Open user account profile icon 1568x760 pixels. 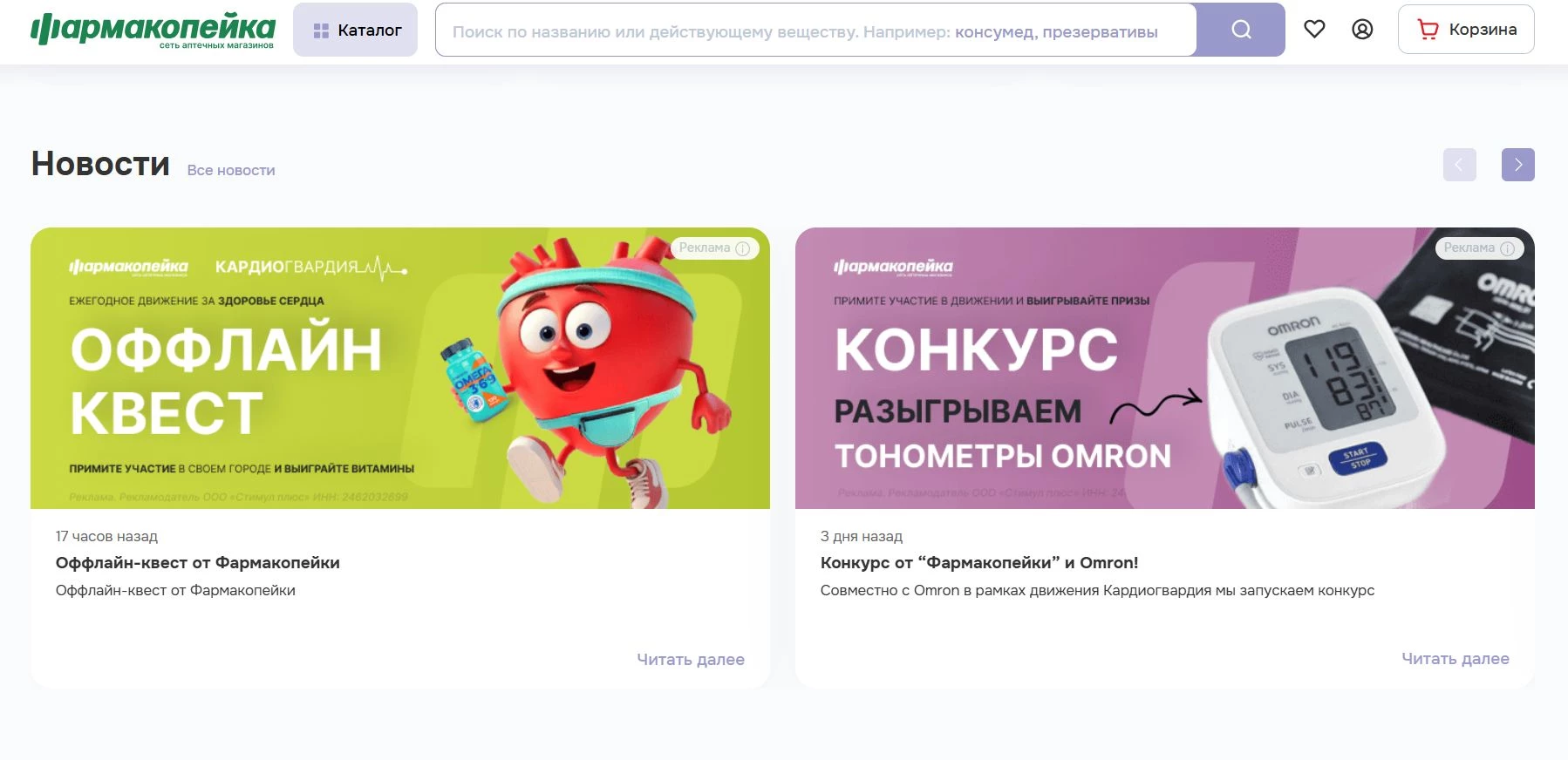click(1362, 29)
